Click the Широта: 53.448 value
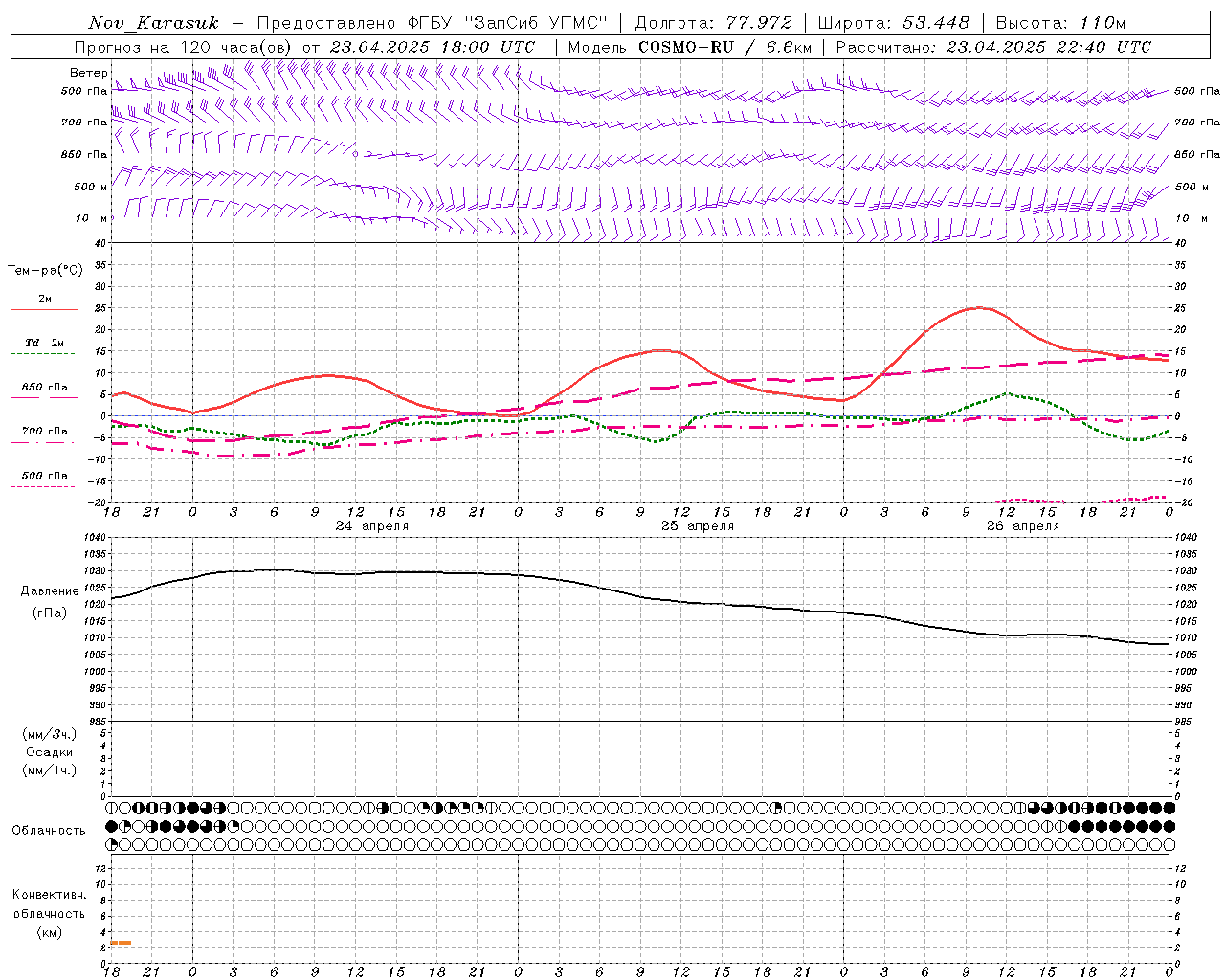The height and width of the screenshot is (980, 1225). pyautogui.click(x=893, y=23)
